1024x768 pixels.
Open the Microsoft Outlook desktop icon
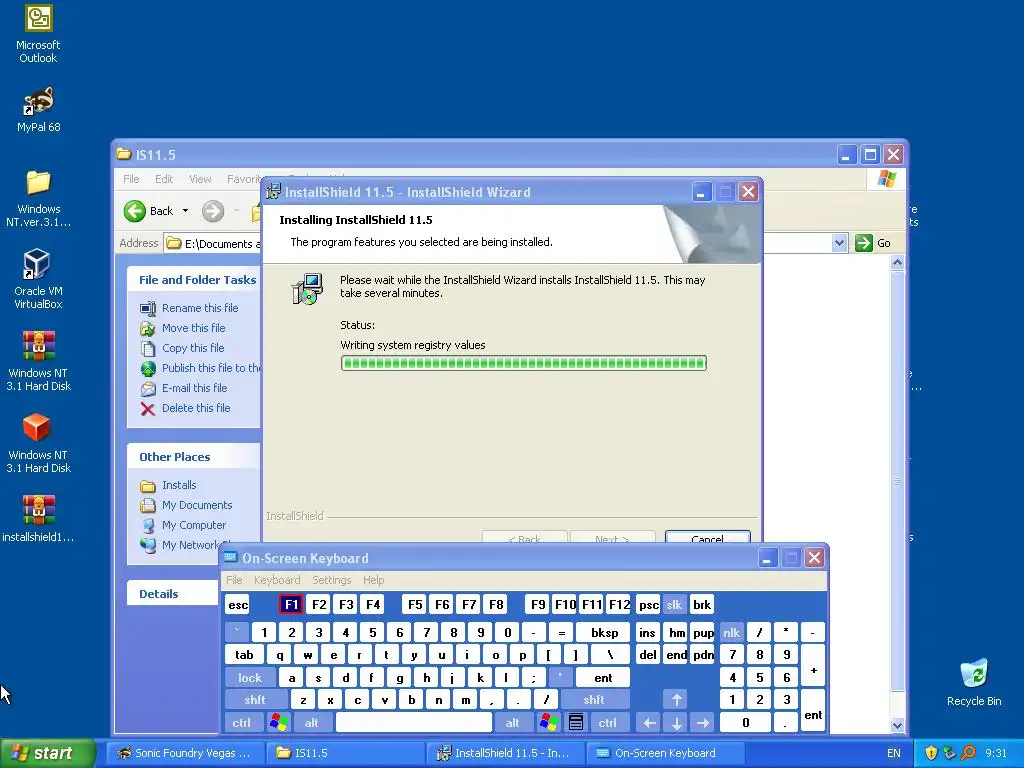point(38,33)
